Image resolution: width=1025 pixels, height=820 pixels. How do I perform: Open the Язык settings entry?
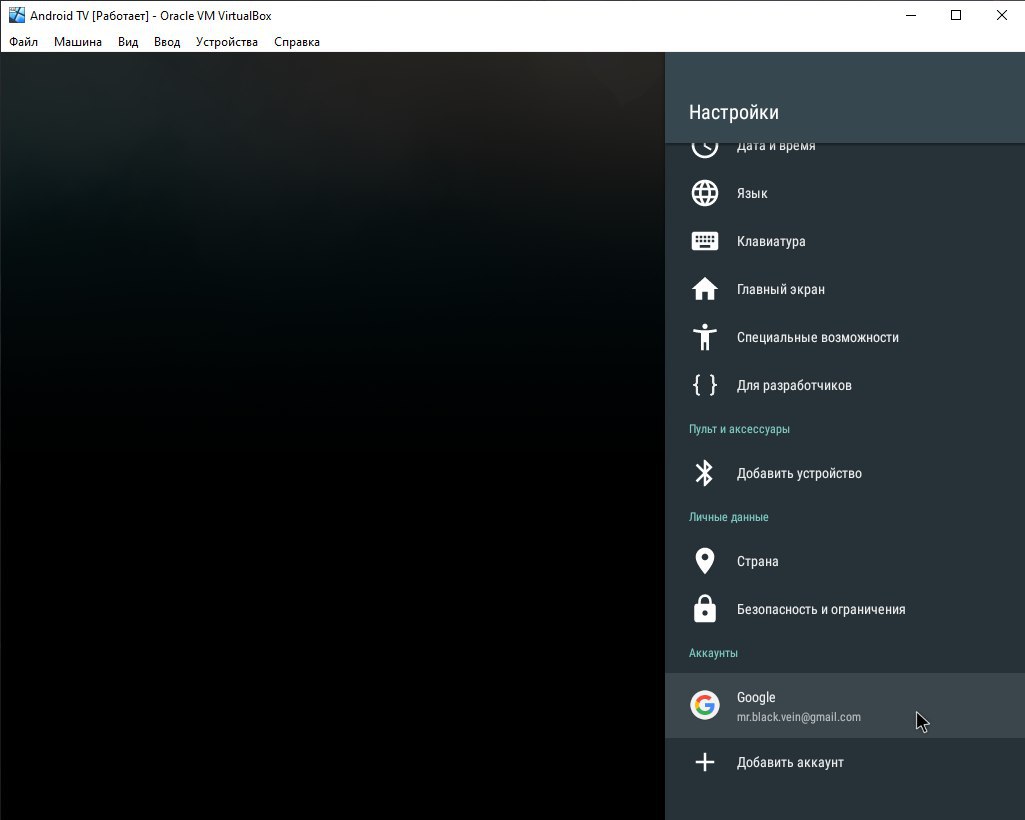pyautogui.click(x=845, y=193)
